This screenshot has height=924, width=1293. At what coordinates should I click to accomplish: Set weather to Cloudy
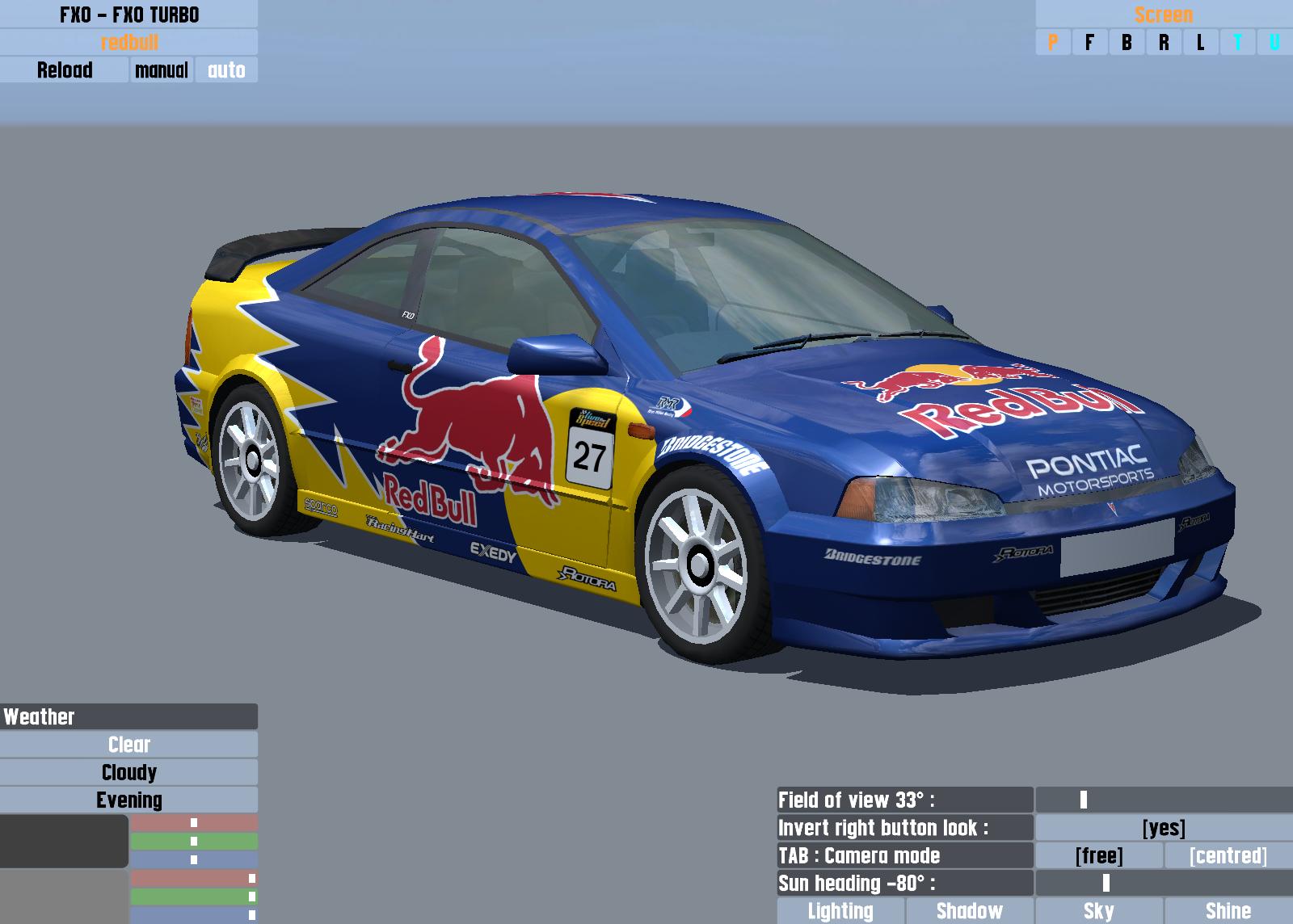(x=129, y=772)
